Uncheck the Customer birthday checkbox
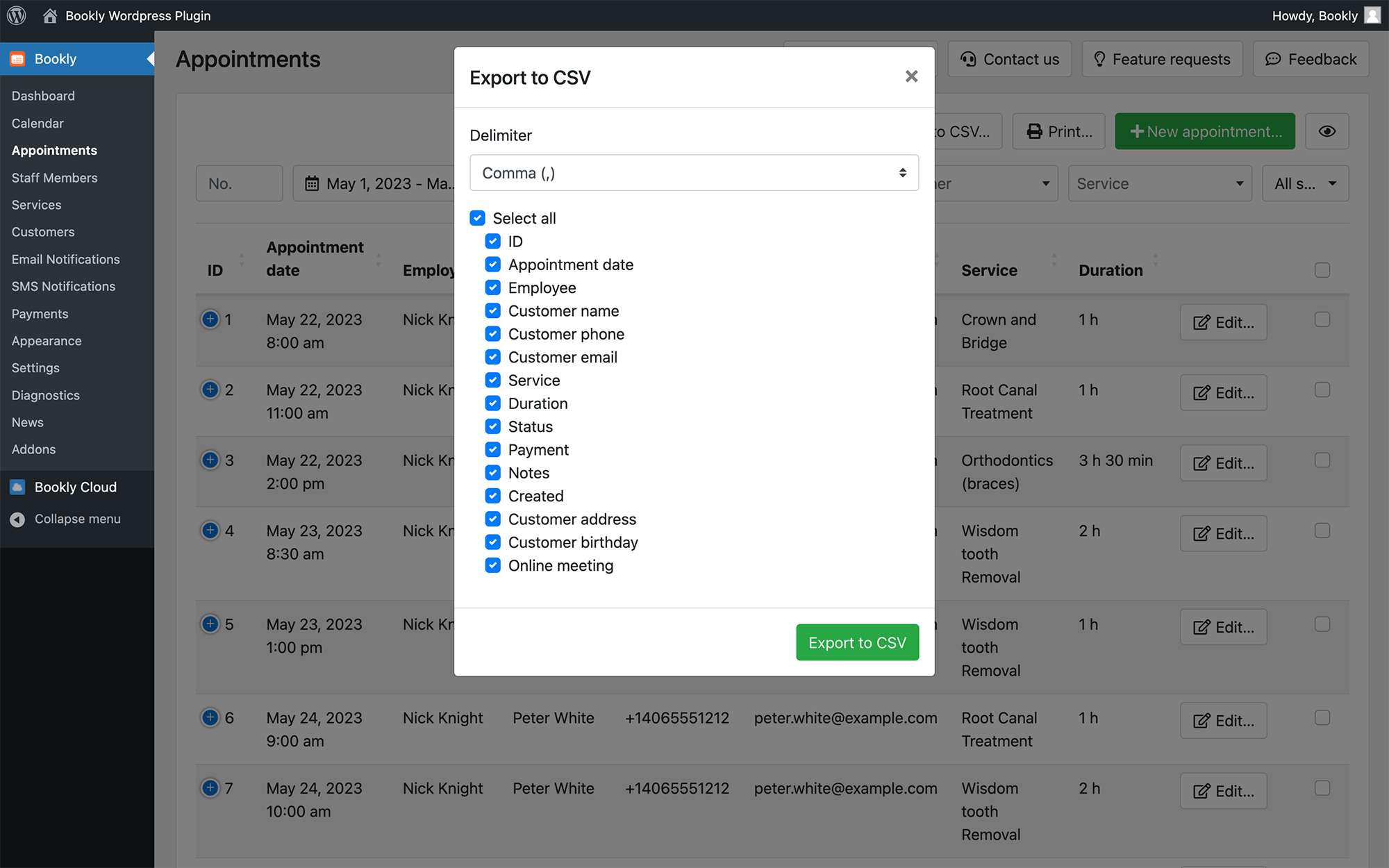Viewport: 1389px width, 868px height. [x=492, y=542]
